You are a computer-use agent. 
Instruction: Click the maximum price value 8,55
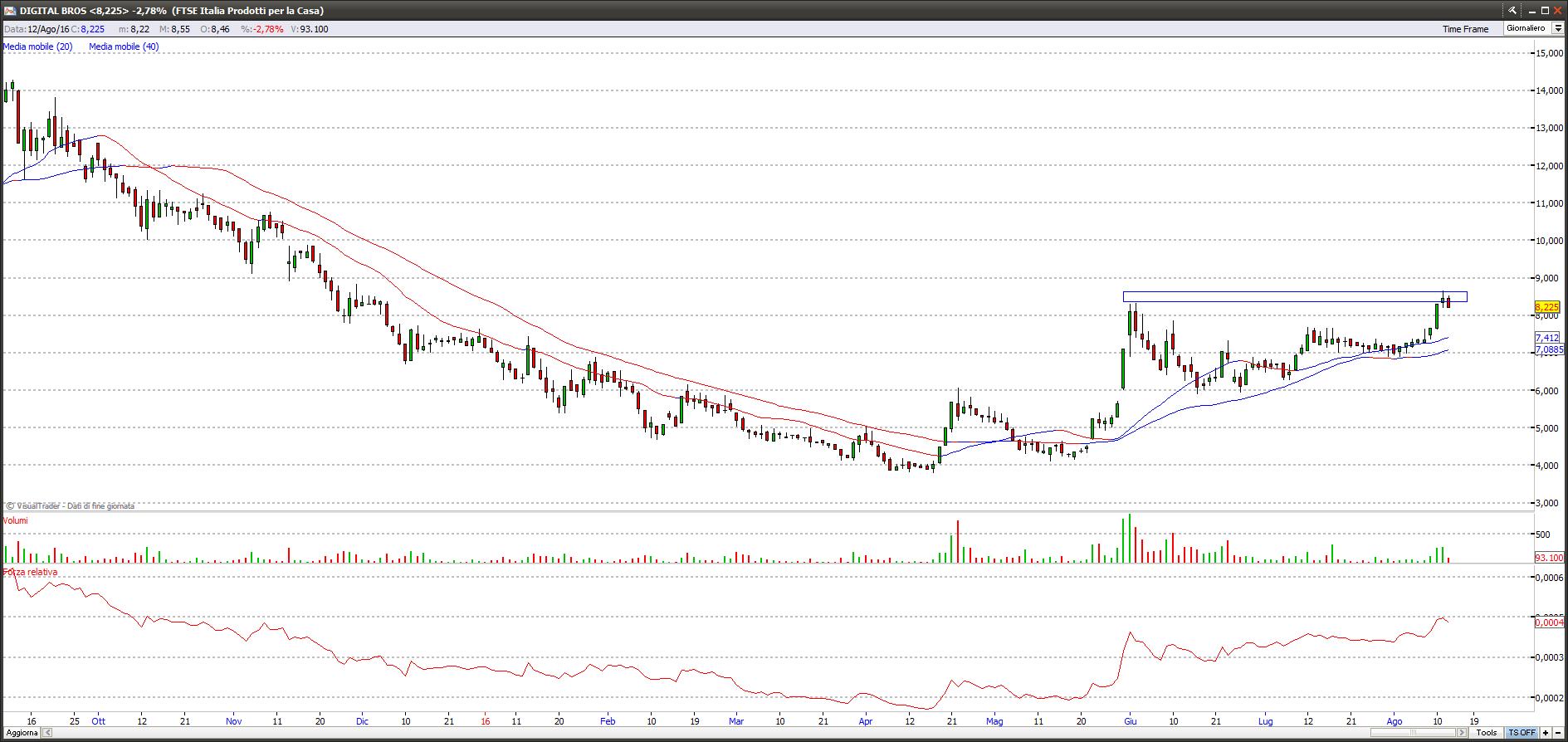coord(180,29)
